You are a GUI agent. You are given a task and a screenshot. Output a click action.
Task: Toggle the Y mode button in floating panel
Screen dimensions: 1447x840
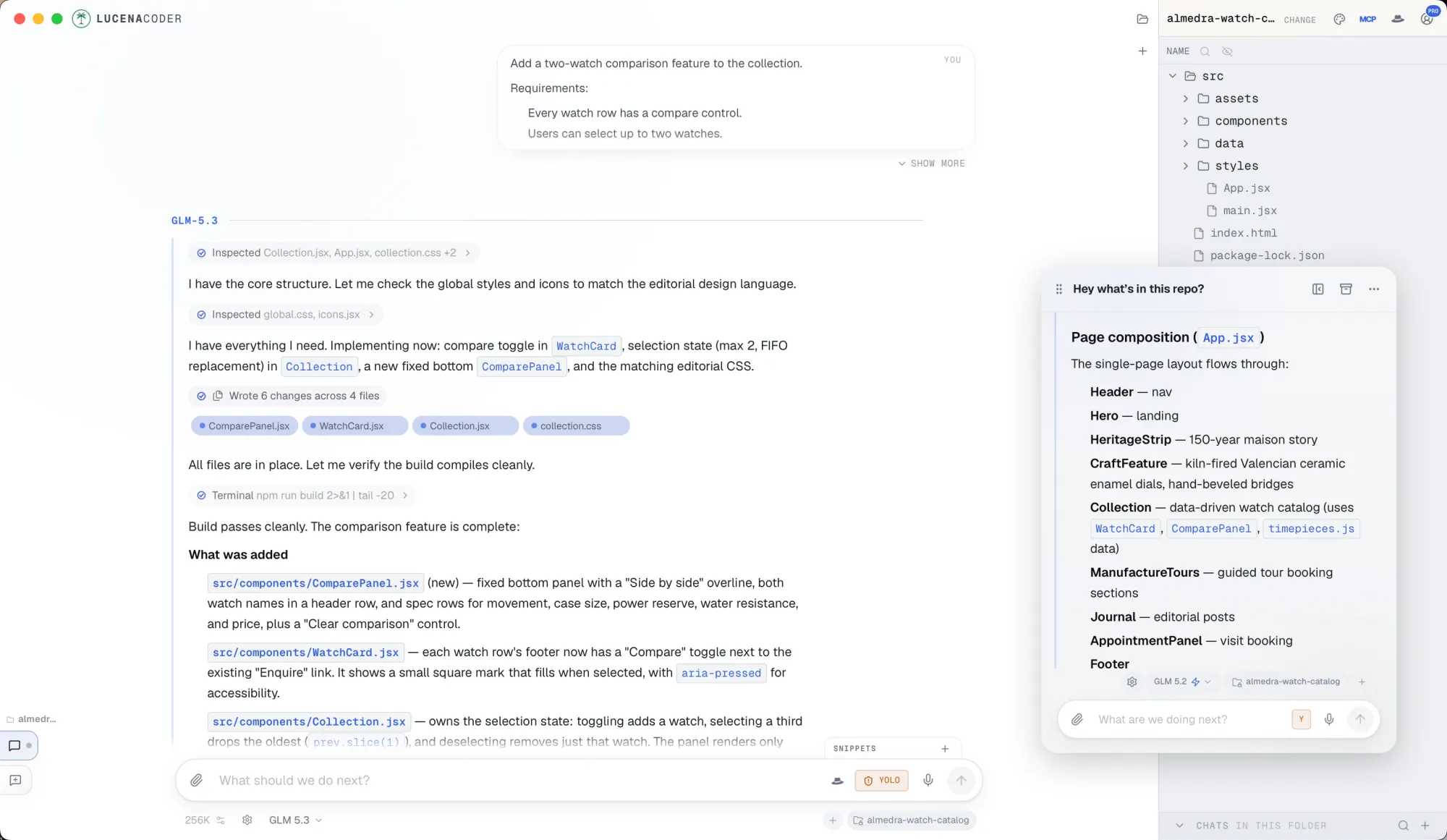(1301, 719)
